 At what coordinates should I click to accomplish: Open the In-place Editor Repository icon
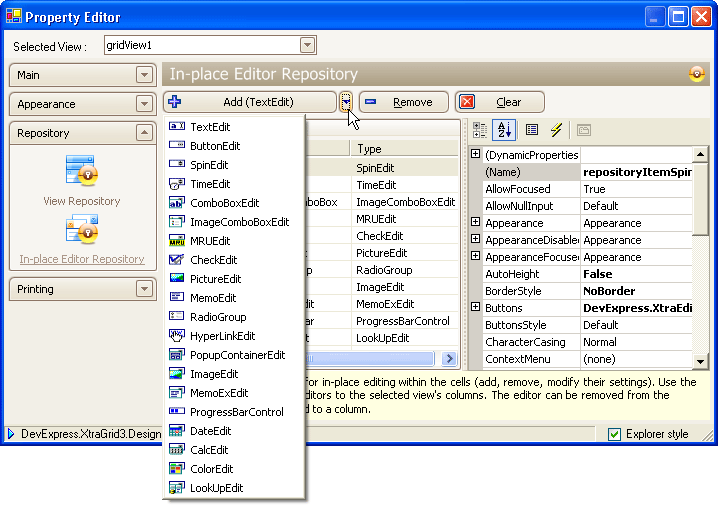(x=82, y=229)
